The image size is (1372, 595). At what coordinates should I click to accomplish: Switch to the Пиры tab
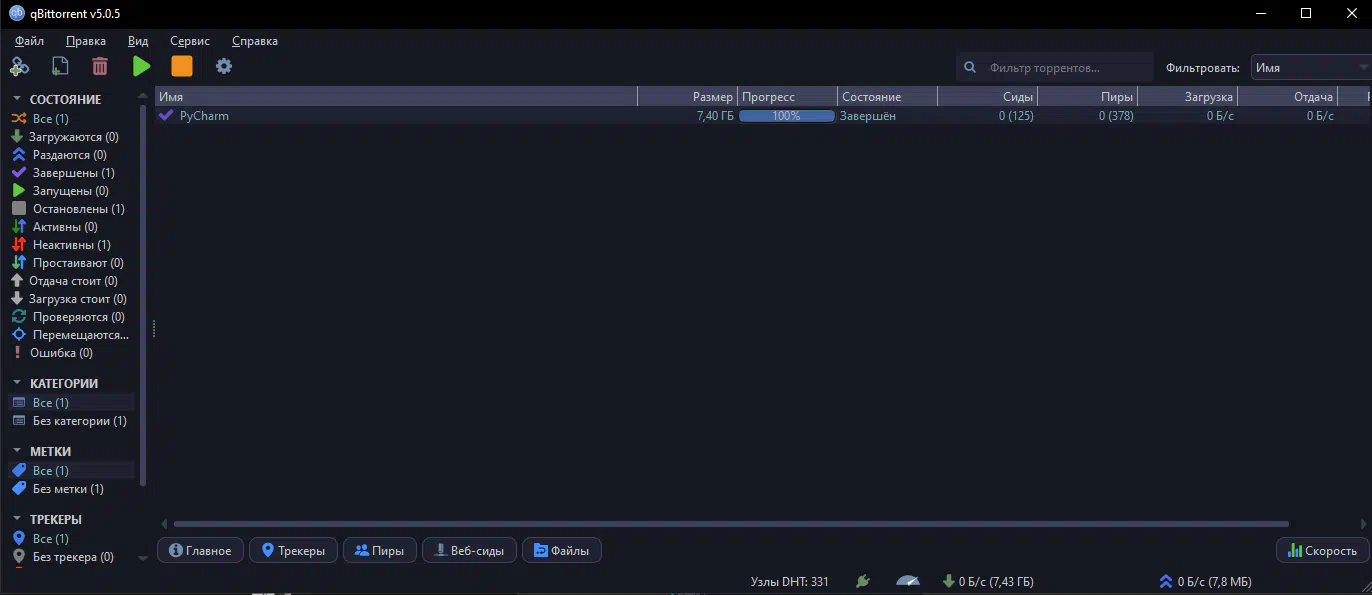[379, 550]
